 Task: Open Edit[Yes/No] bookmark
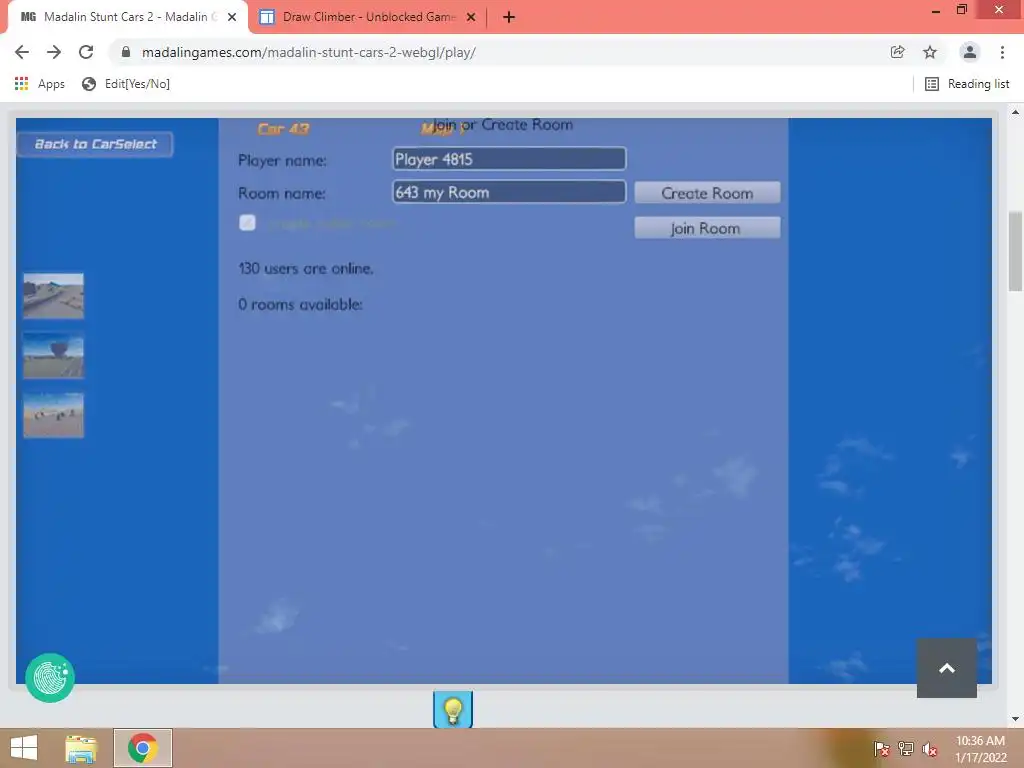(x=126, y=84)
